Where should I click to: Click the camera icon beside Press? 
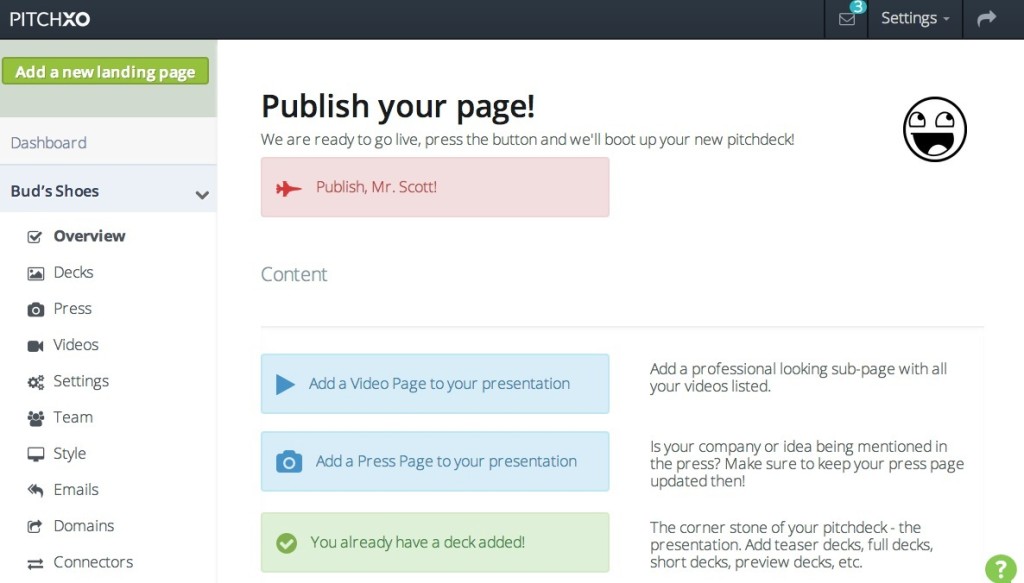click(35, 309)
